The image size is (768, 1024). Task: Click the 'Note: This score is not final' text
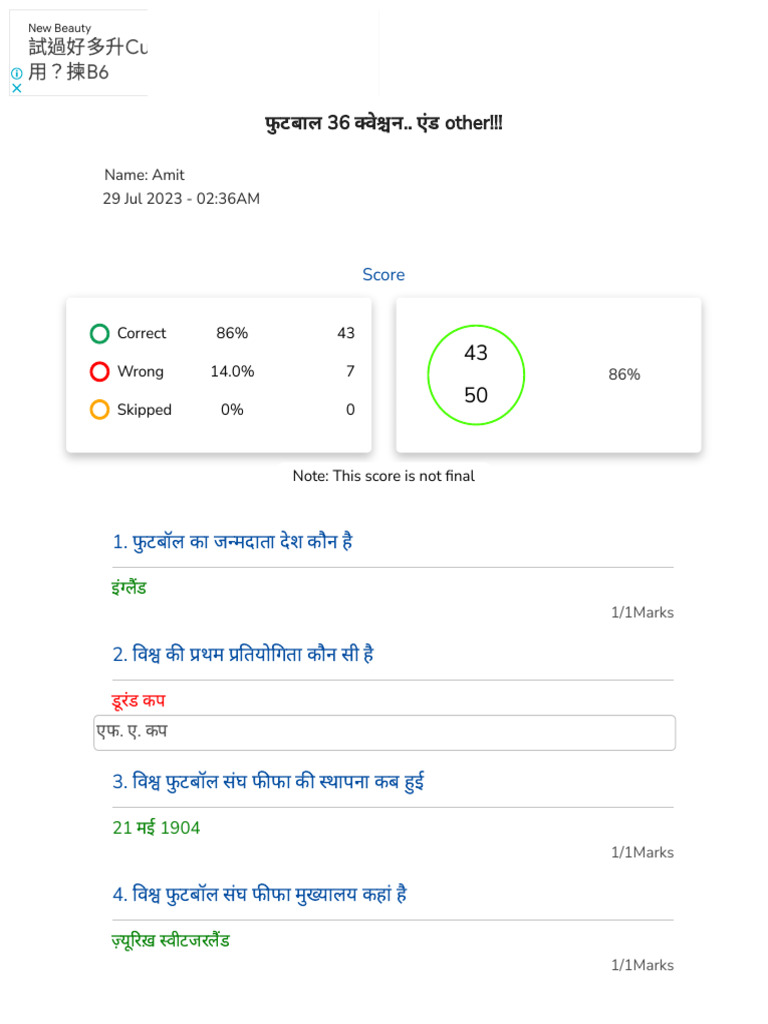384,476
